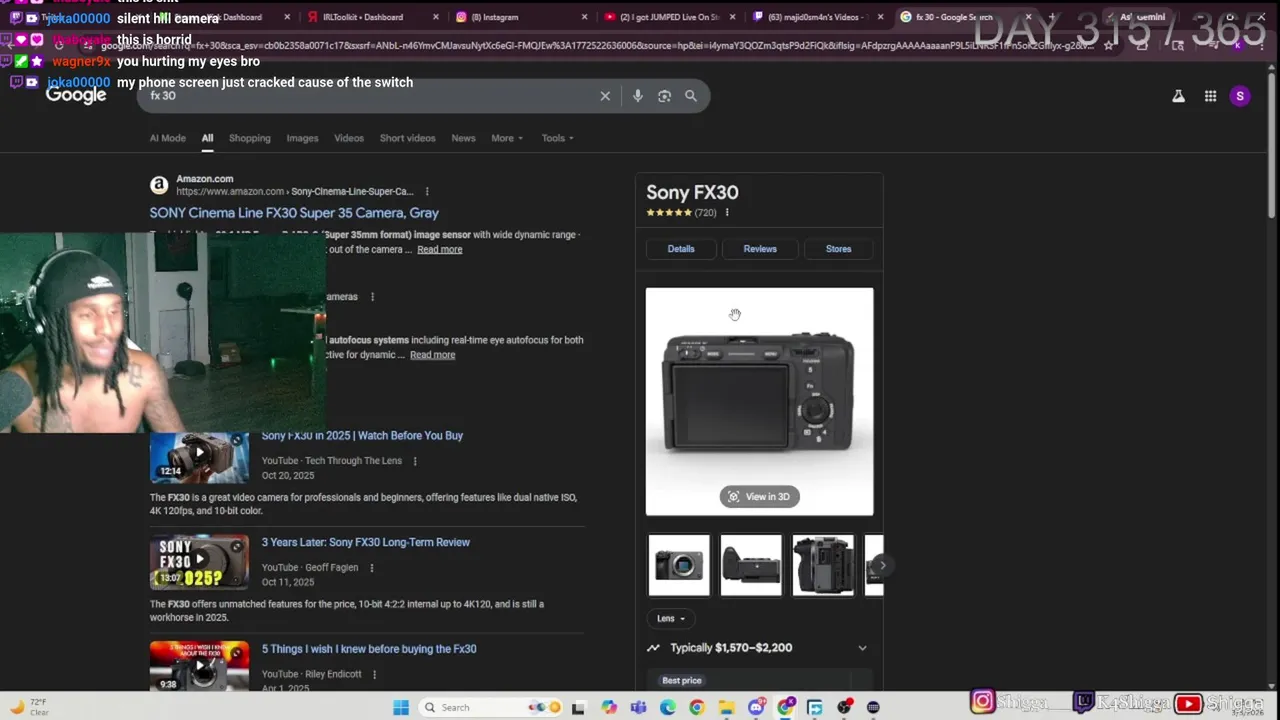The image size is (1280, 720).
Task: Start voice search with the microphone icon
Action: coord(637,96)
